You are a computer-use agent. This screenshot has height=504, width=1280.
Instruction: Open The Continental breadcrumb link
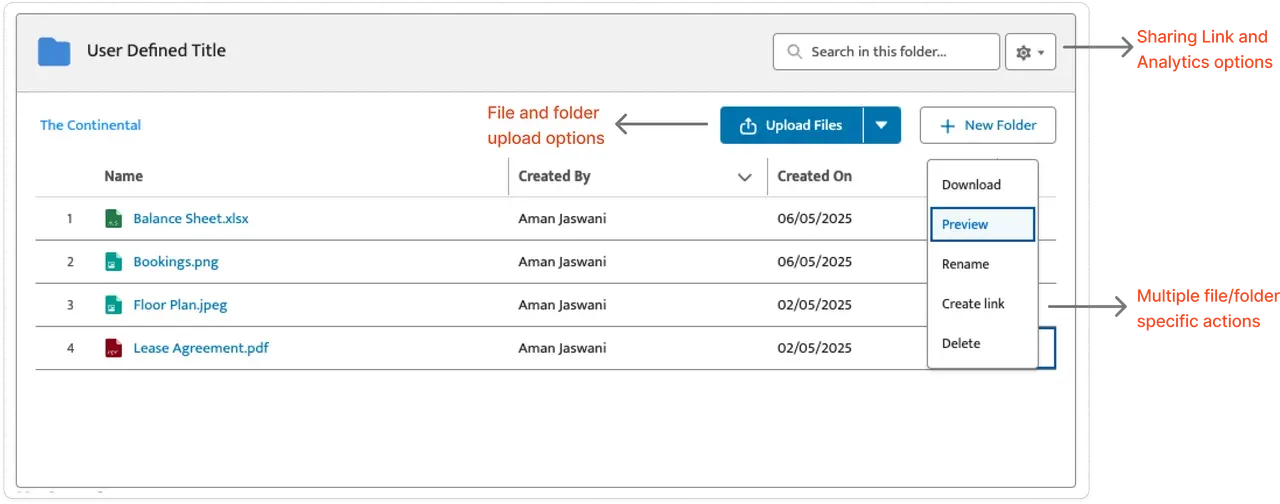(x=90, y=125)
